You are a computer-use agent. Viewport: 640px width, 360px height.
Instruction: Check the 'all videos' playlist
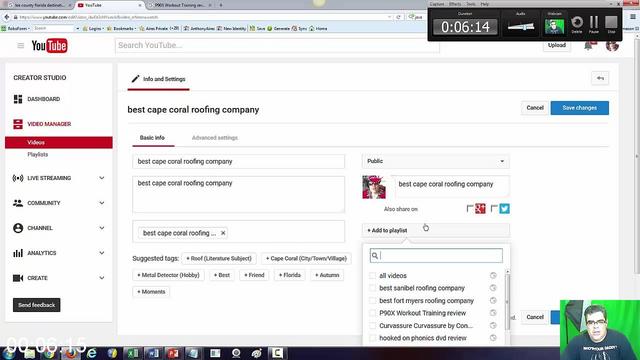(x=372, y=276)
